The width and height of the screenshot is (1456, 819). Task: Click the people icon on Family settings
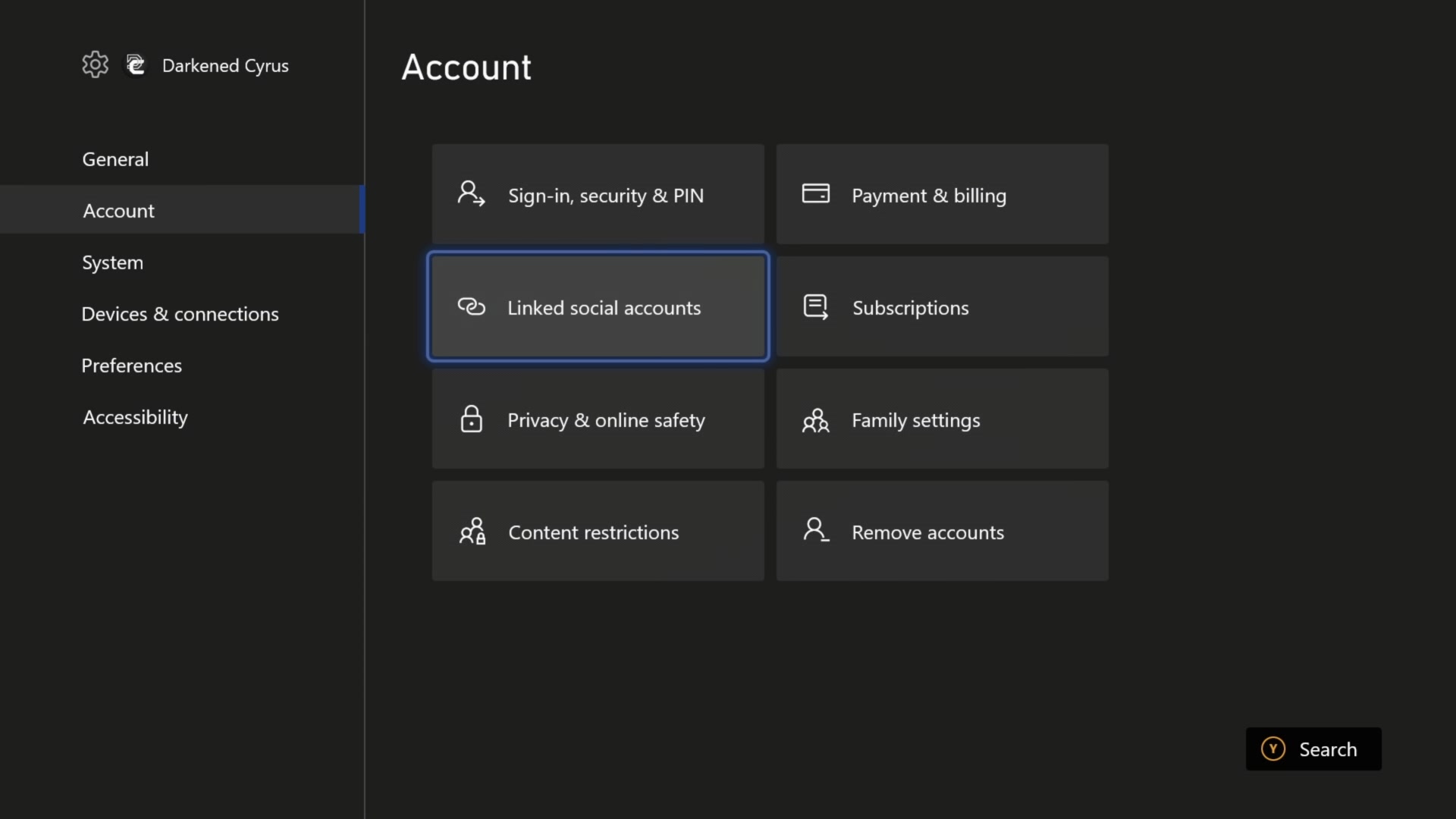tap(815, 420)
